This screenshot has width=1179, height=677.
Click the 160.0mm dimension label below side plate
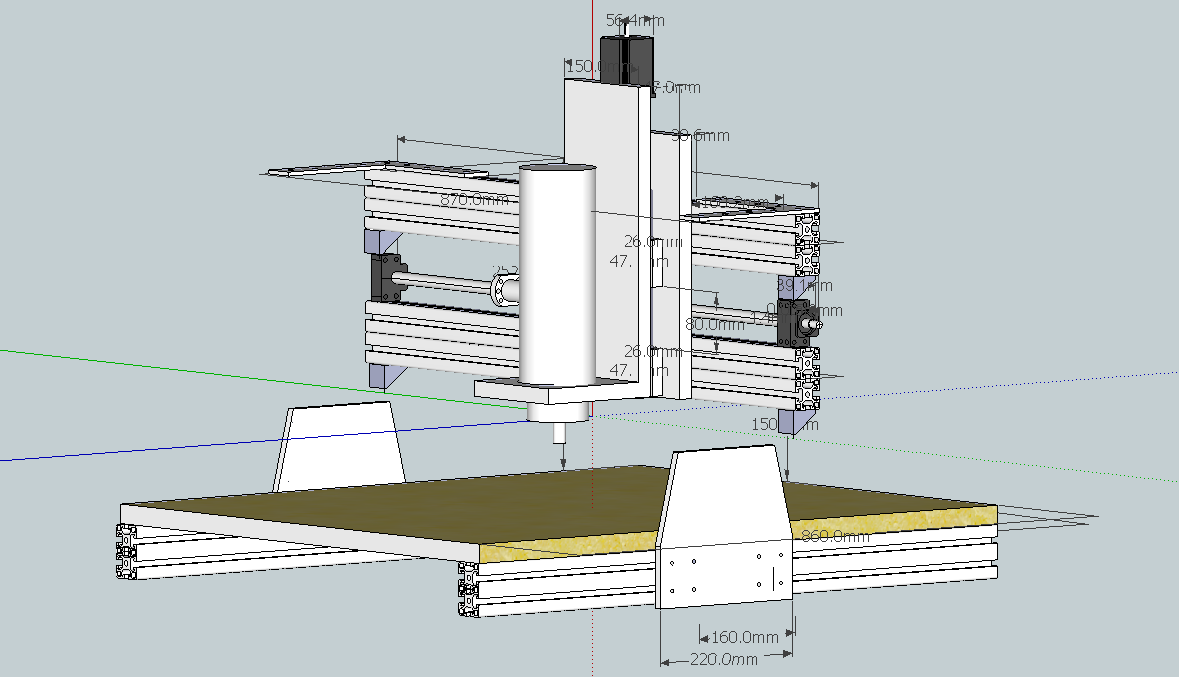point(743,637)
